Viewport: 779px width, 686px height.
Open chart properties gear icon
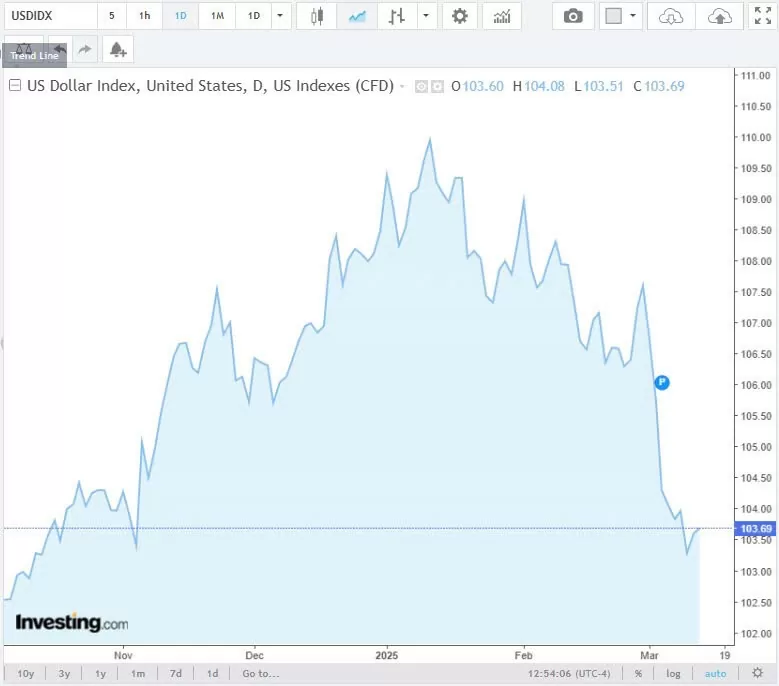459,16
